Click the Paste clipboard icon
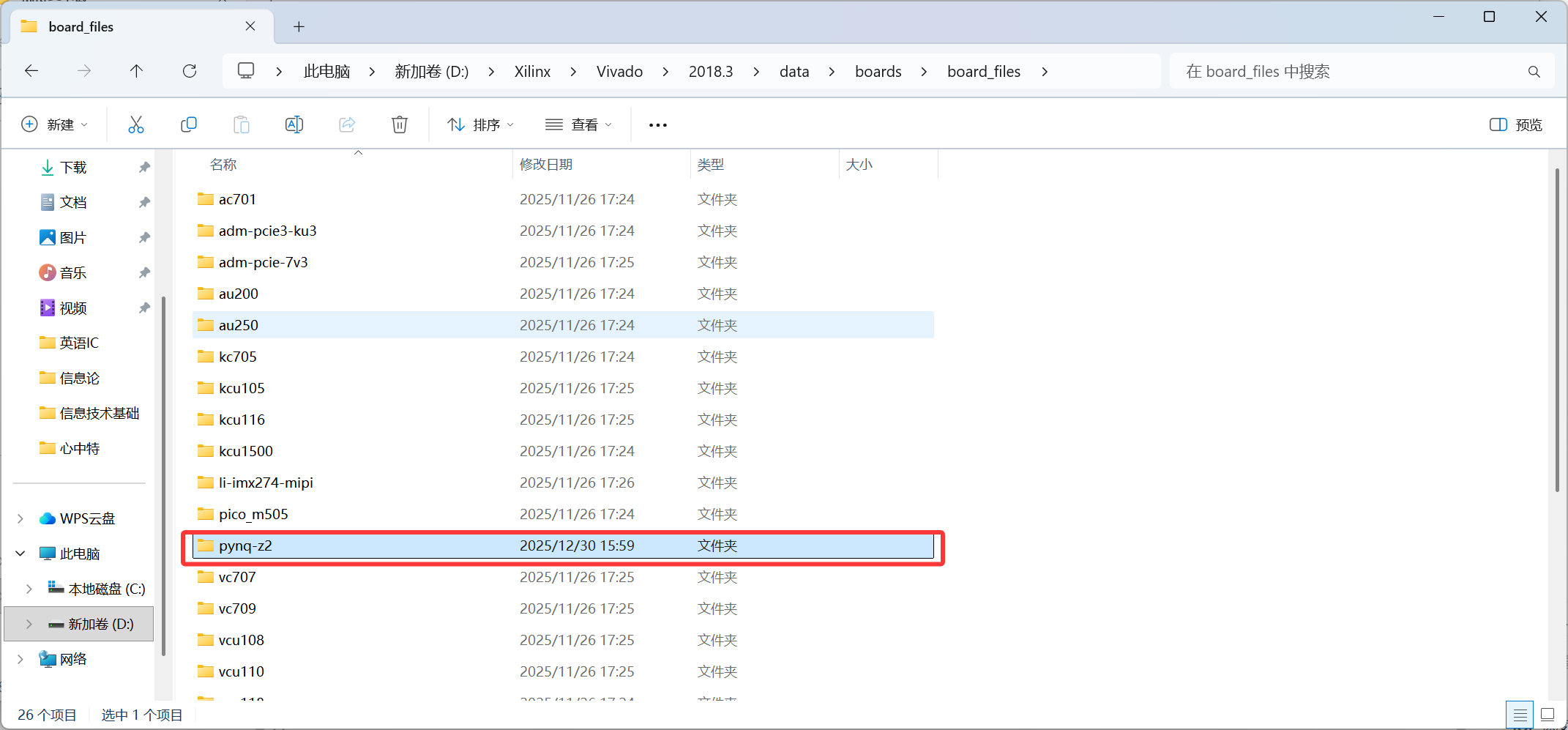This screenshot has width=1568, height=730. (x=242, y=124)
